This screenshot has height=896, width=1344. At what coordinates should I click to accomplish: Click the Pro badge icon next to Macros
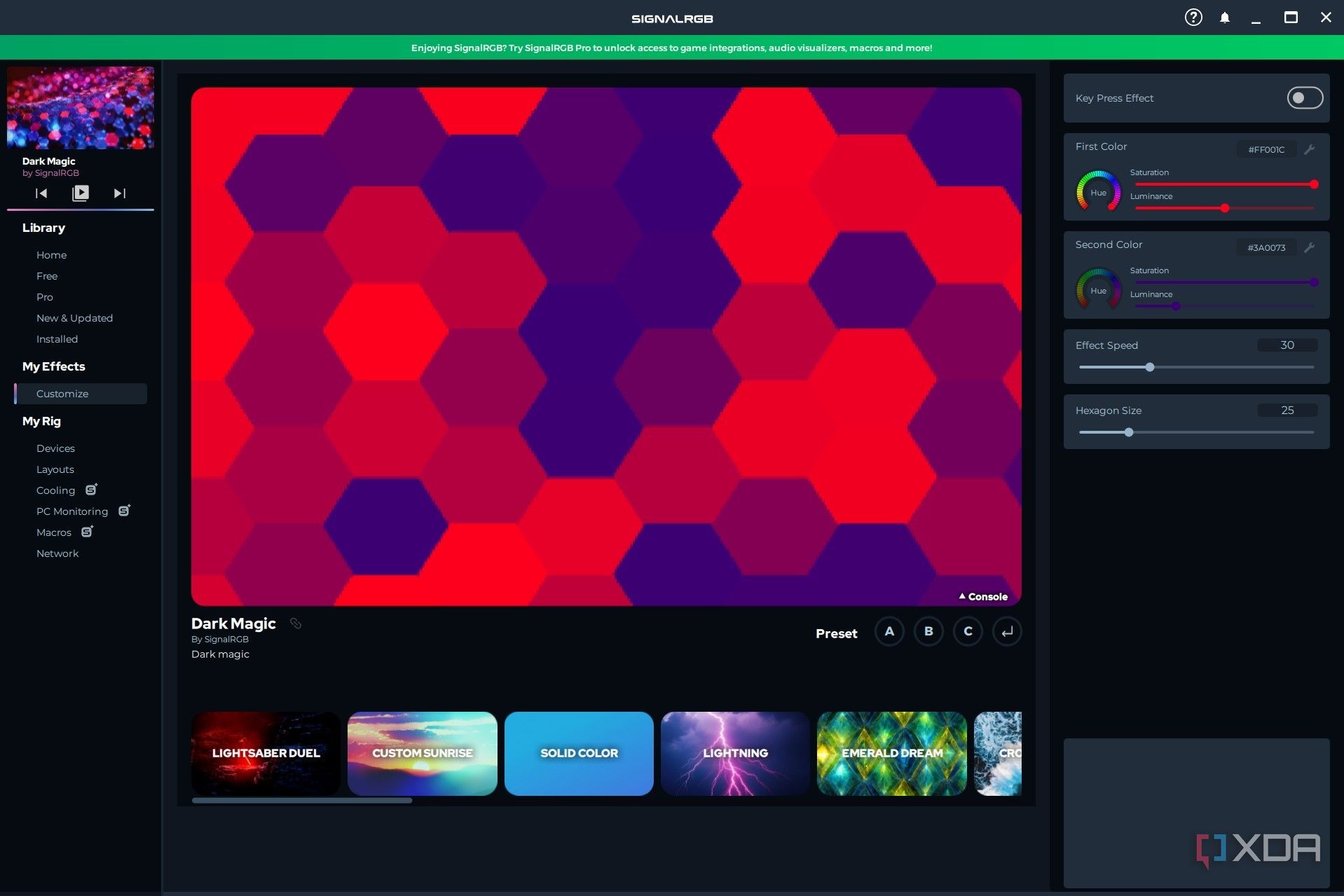click(x=87, y=531)
